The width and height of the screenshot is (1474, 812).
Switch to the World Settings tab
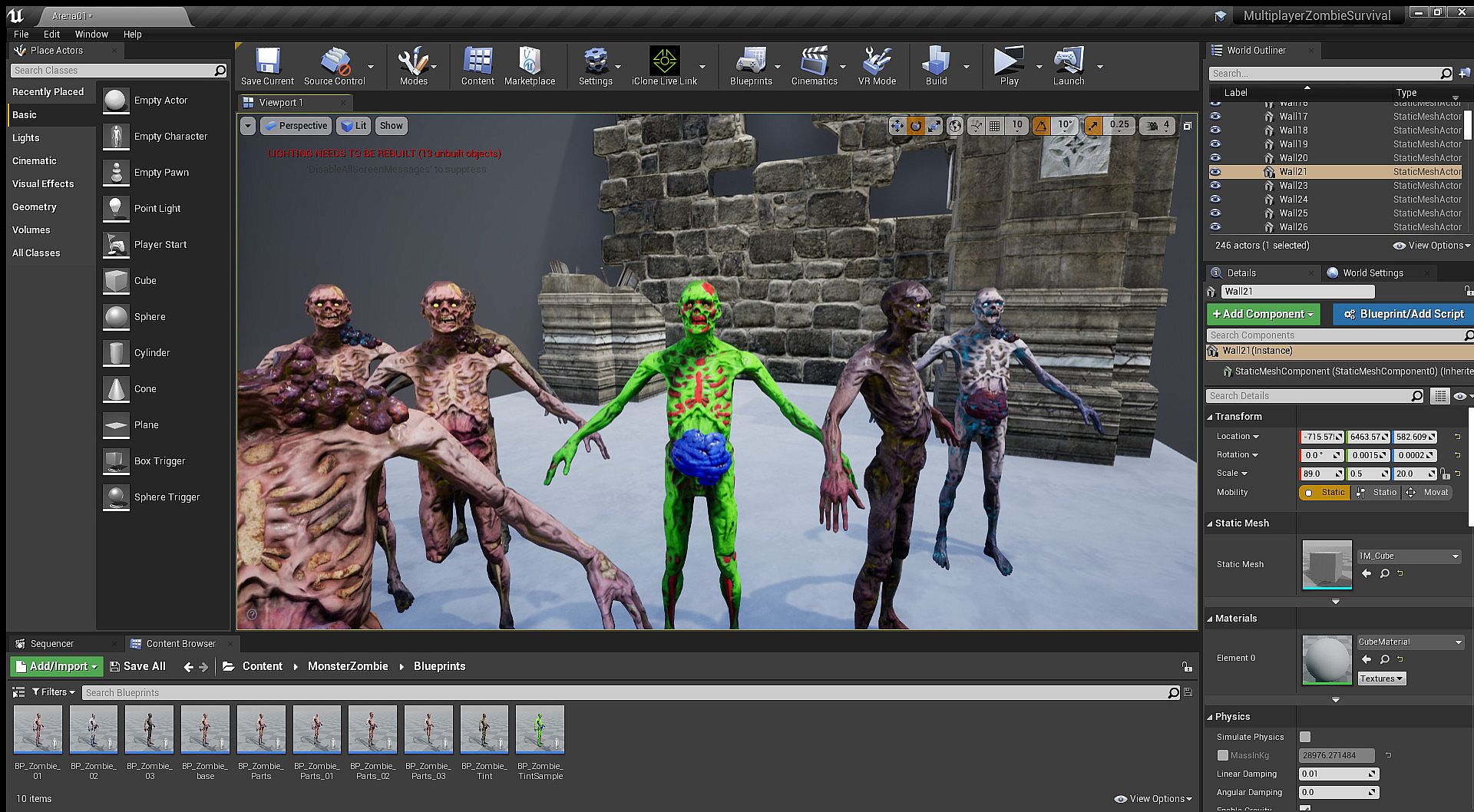coord(1373,272)
